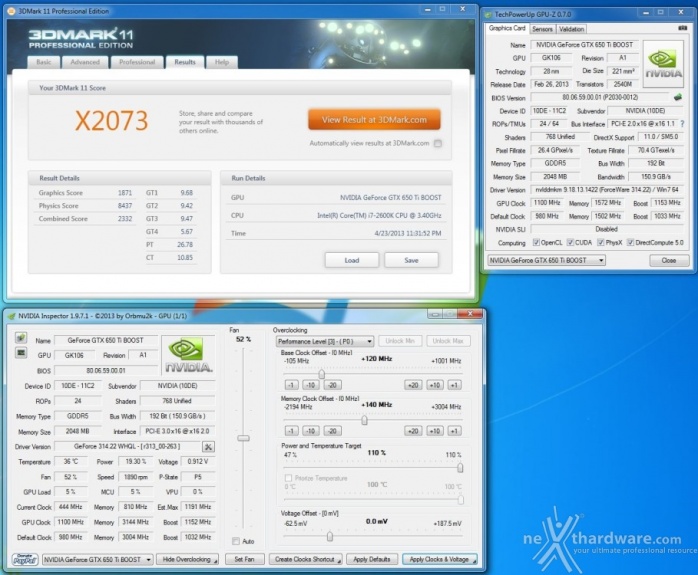The width and height of the screenshot is (698, 575).
Task: Click the NVIDIA Inspector title bar icon
Action: (x=12, y=316)
